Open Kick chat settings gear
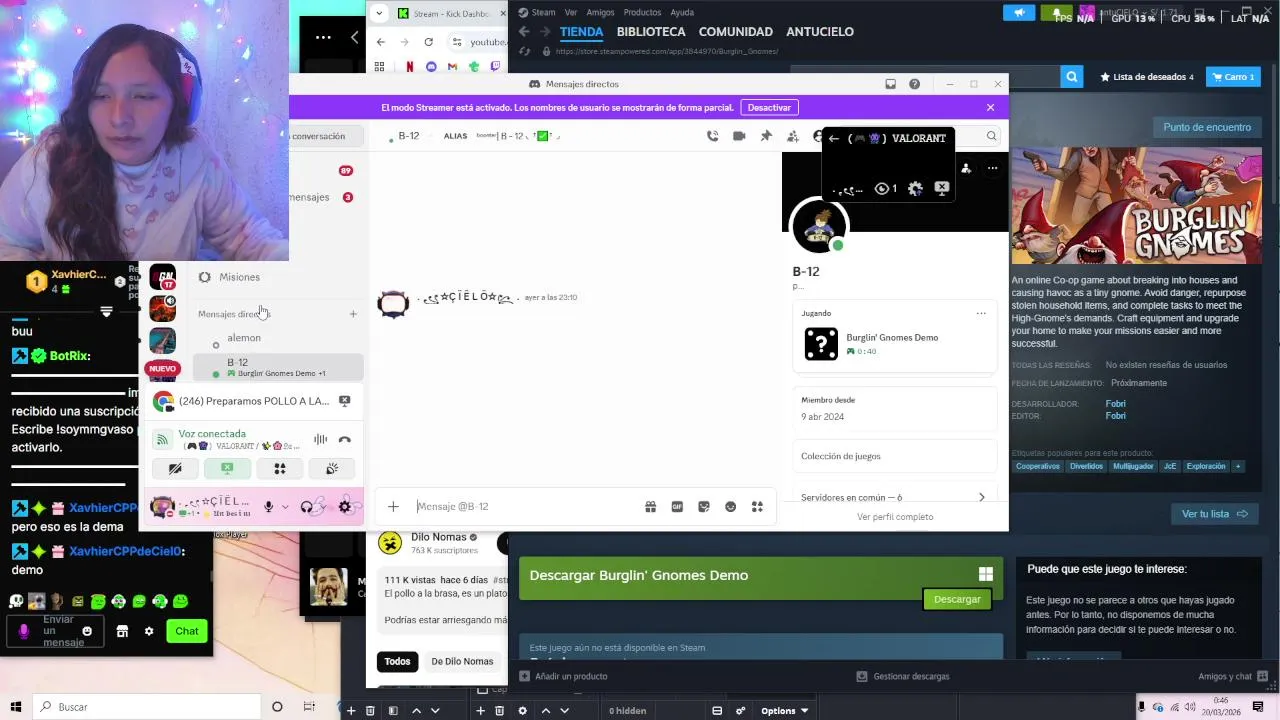This screenshot has height=720, width=1280. click(x=149, y=631)
